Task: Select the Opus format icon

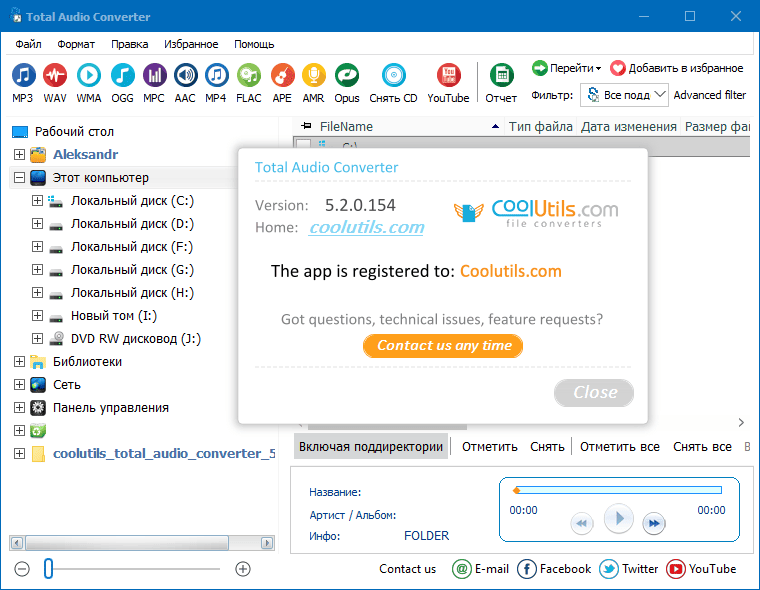Action: click(346, 76)
